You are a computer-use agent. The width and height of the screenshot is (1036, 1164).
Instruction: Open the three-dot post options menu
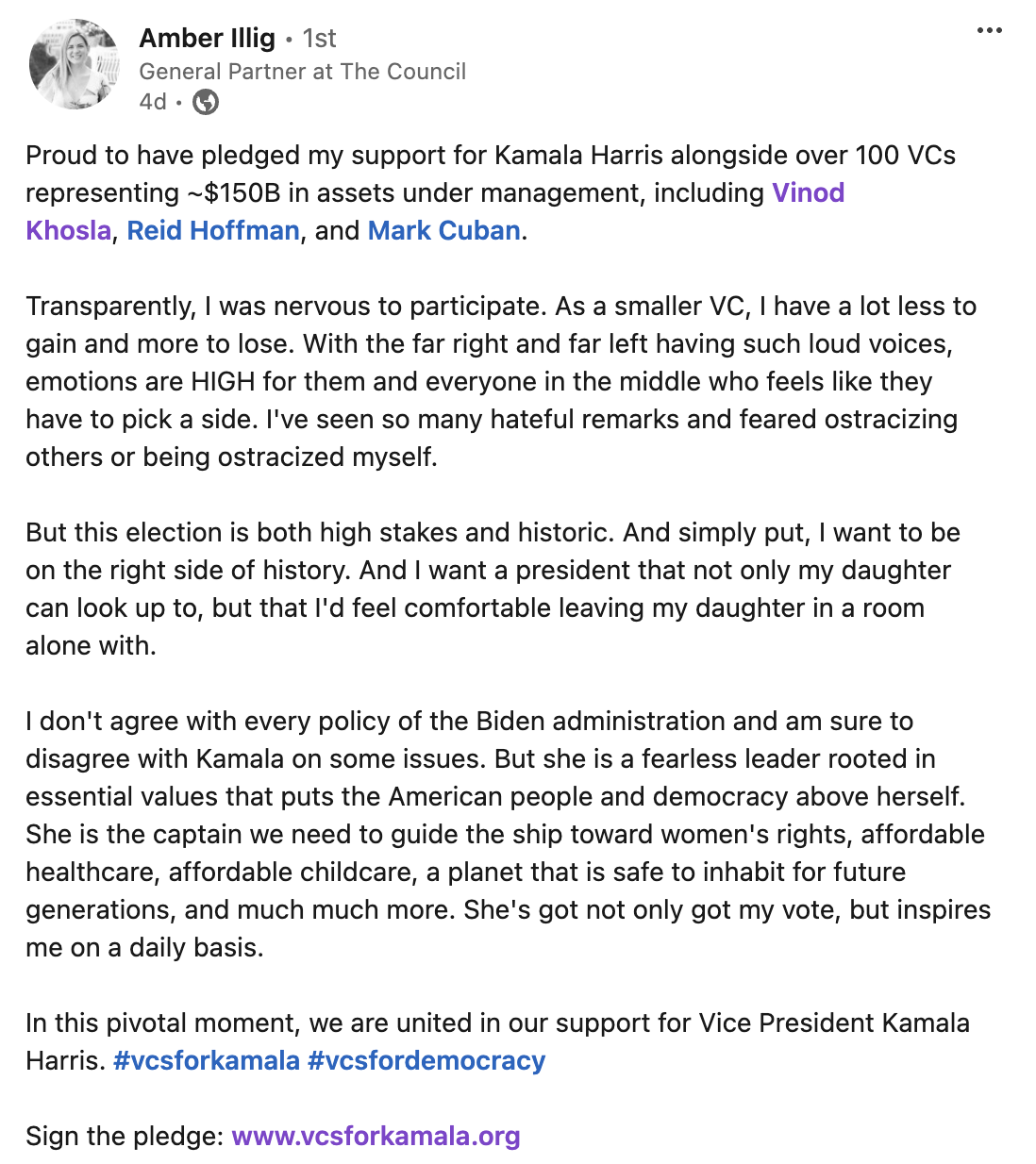pyautogui.click(x=989, y=31)
